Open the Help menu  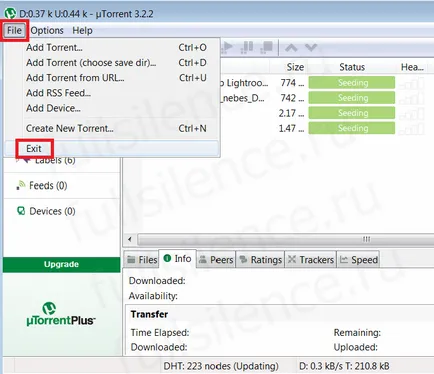82,31
